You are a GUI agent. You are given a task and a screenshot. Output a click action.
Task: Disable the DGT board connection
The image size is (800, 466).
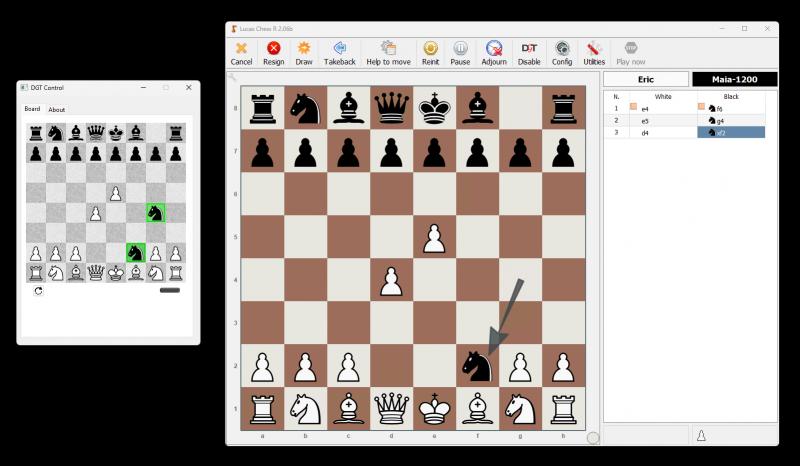pyautogui.click(x=529, y=52)
